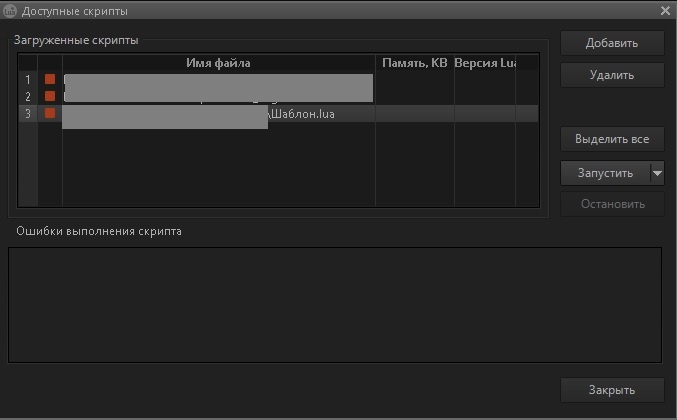Click the Запустить button
Image resolution: width=677 pixels, height=420 pixels.
[605, 173]
